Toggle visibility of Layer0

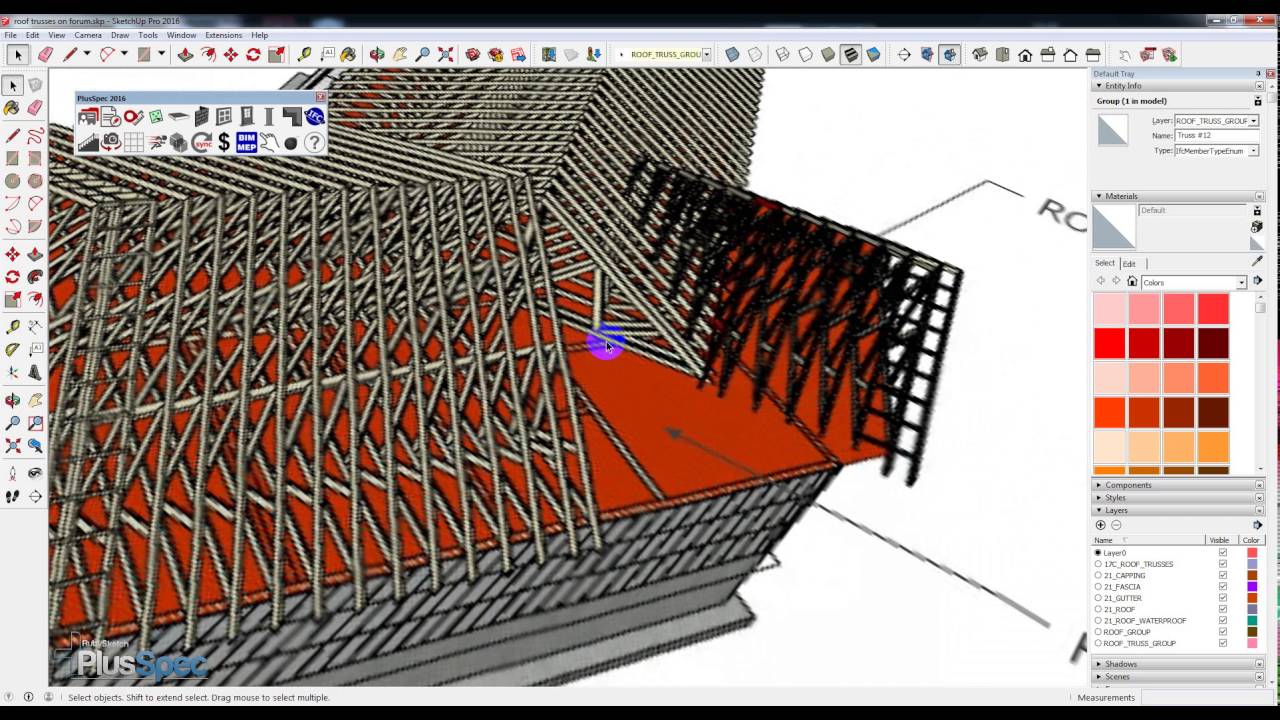coord(1223,553)
